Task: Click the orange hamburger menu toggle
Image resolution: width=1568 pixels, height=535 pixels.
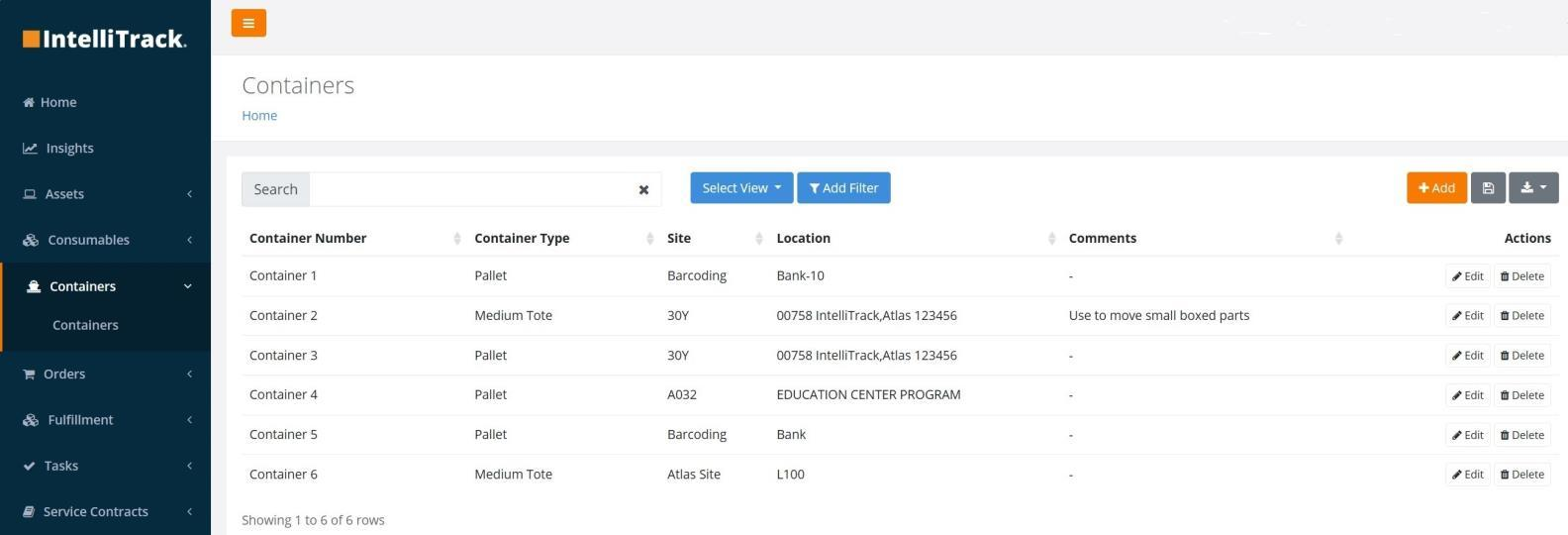Action: [x=248, y=23]
